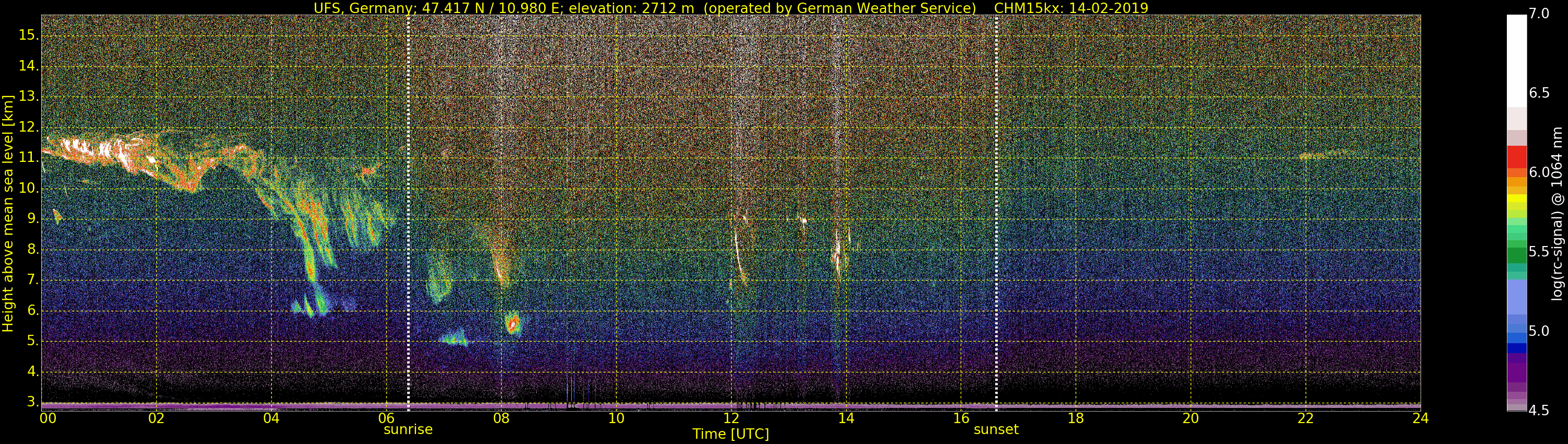Image resolution: width=1568 pixels, height=444 pixels.
Task: Click the '15.' height axis tick label
Action: point(28,36)
